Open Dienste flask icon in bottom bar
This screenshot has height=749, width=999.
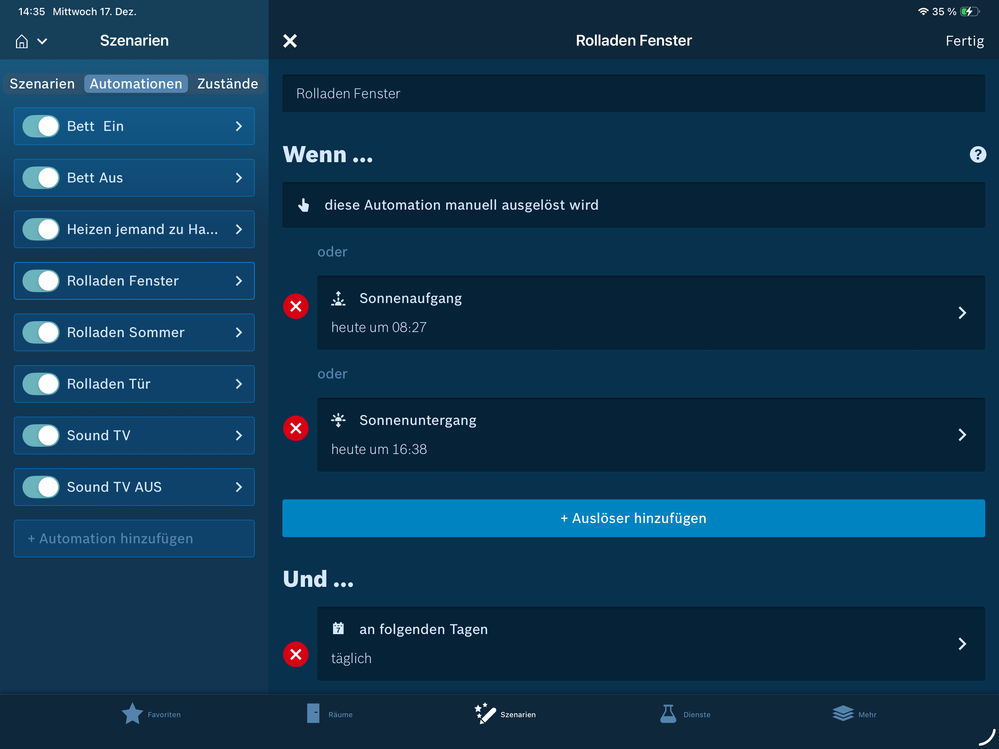coord(668,713)
